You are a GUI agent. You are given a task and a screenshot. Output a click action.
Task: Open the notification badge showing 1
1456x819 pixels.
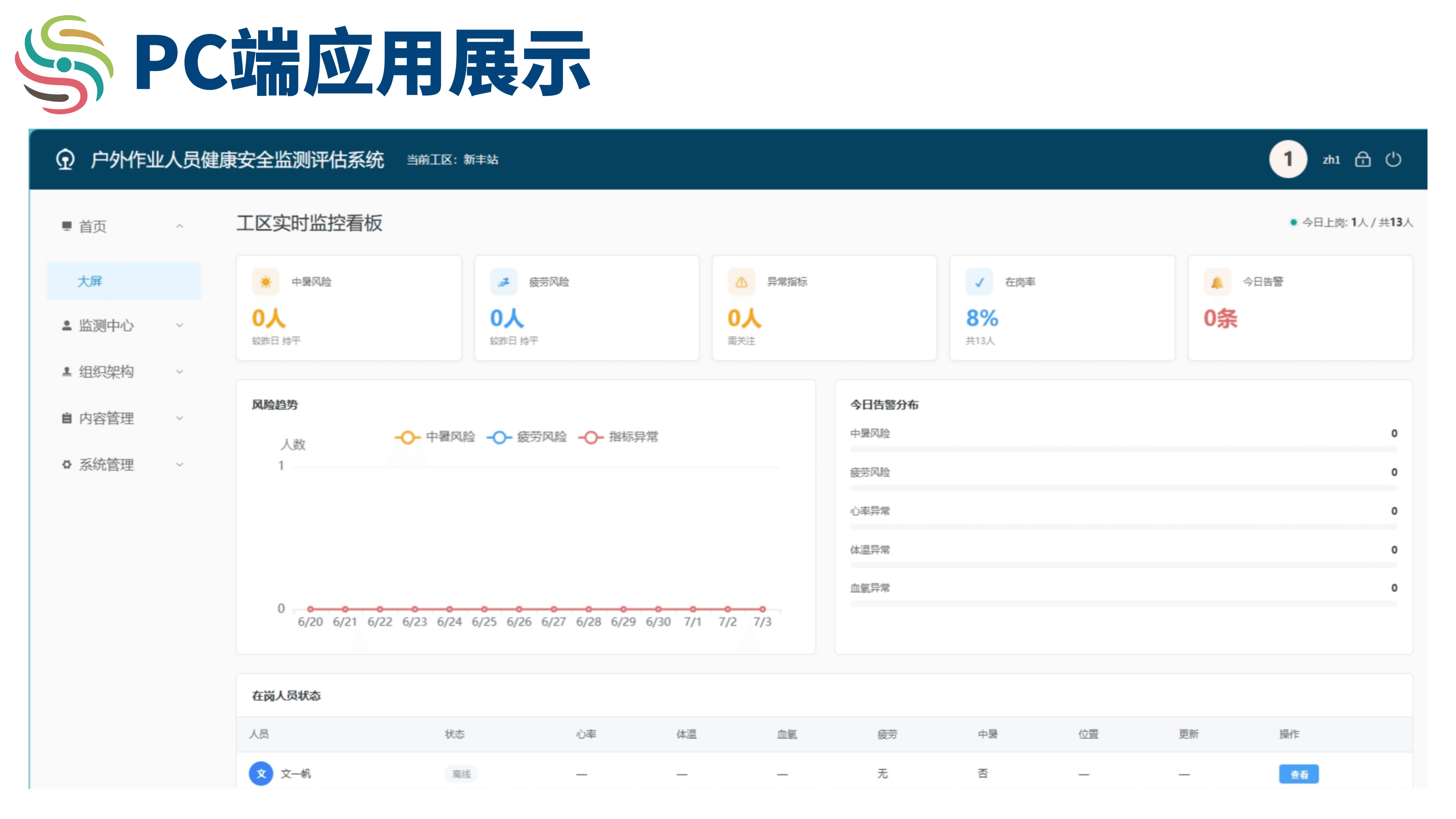1288,159
